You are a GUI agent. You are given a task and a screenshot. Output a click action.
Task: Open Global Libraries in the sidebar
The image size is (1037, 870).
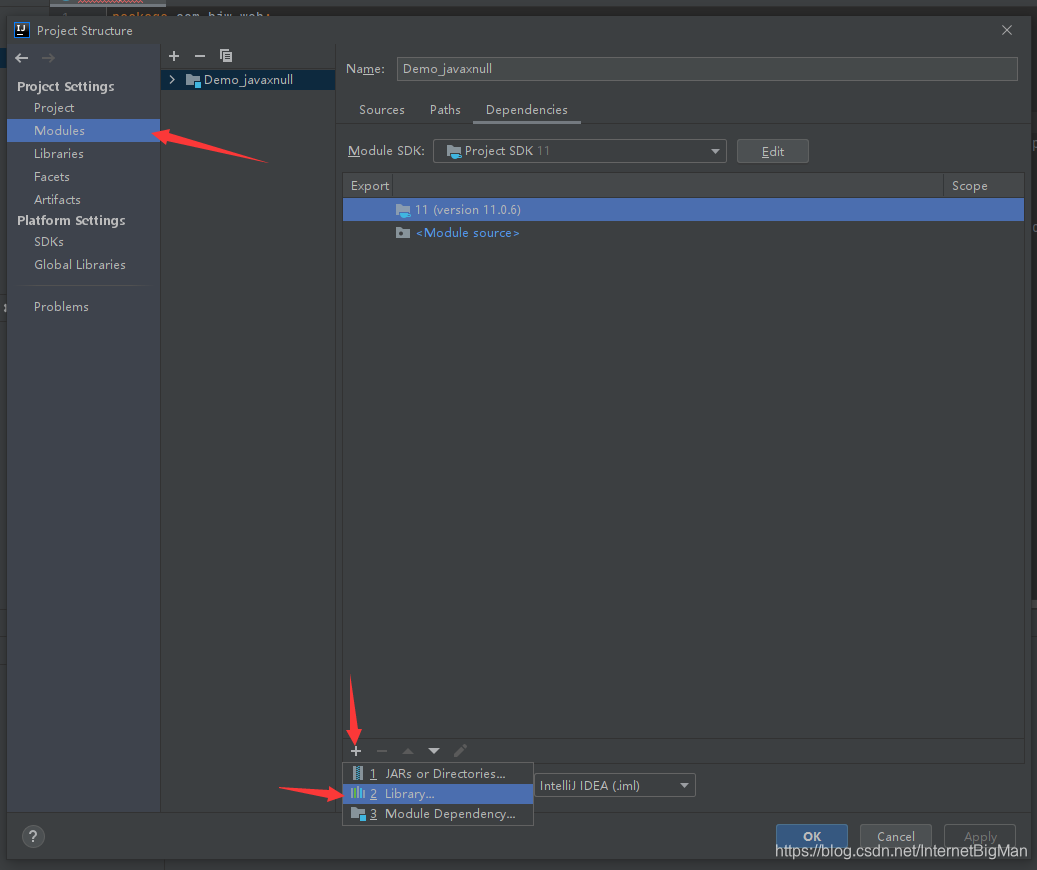coord(79,265)
